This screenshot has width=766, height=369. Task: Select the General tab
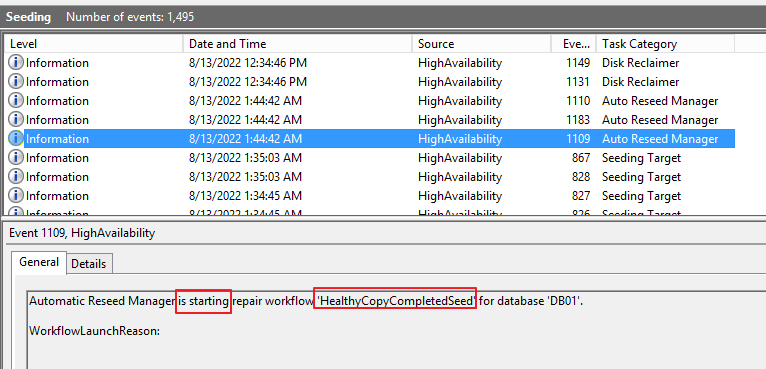pyautogui.click(x=39, y=262)
